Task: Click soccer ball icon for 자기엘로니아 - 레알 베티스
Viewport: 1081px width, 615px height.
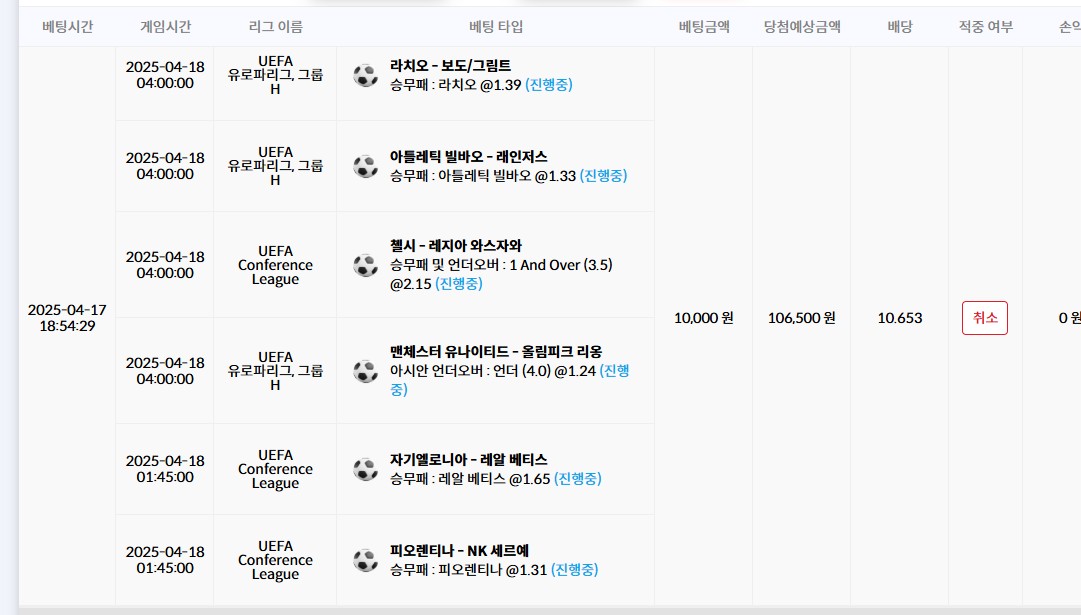Action: (x=365, y=469)
